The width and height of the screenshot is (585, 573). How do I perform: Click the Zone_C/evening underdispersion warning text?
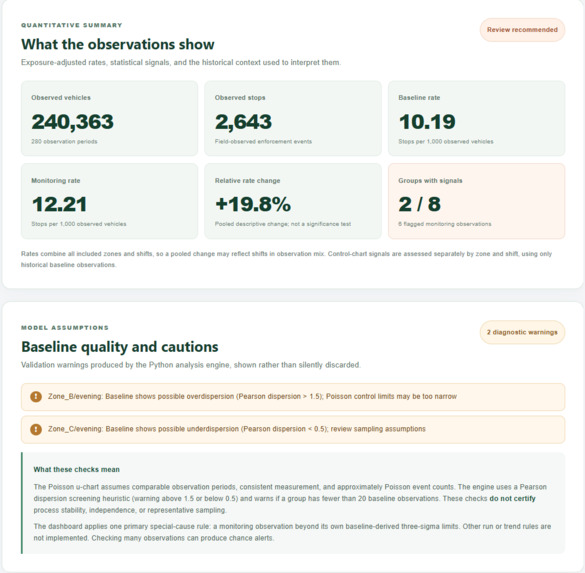coord(237,429)
